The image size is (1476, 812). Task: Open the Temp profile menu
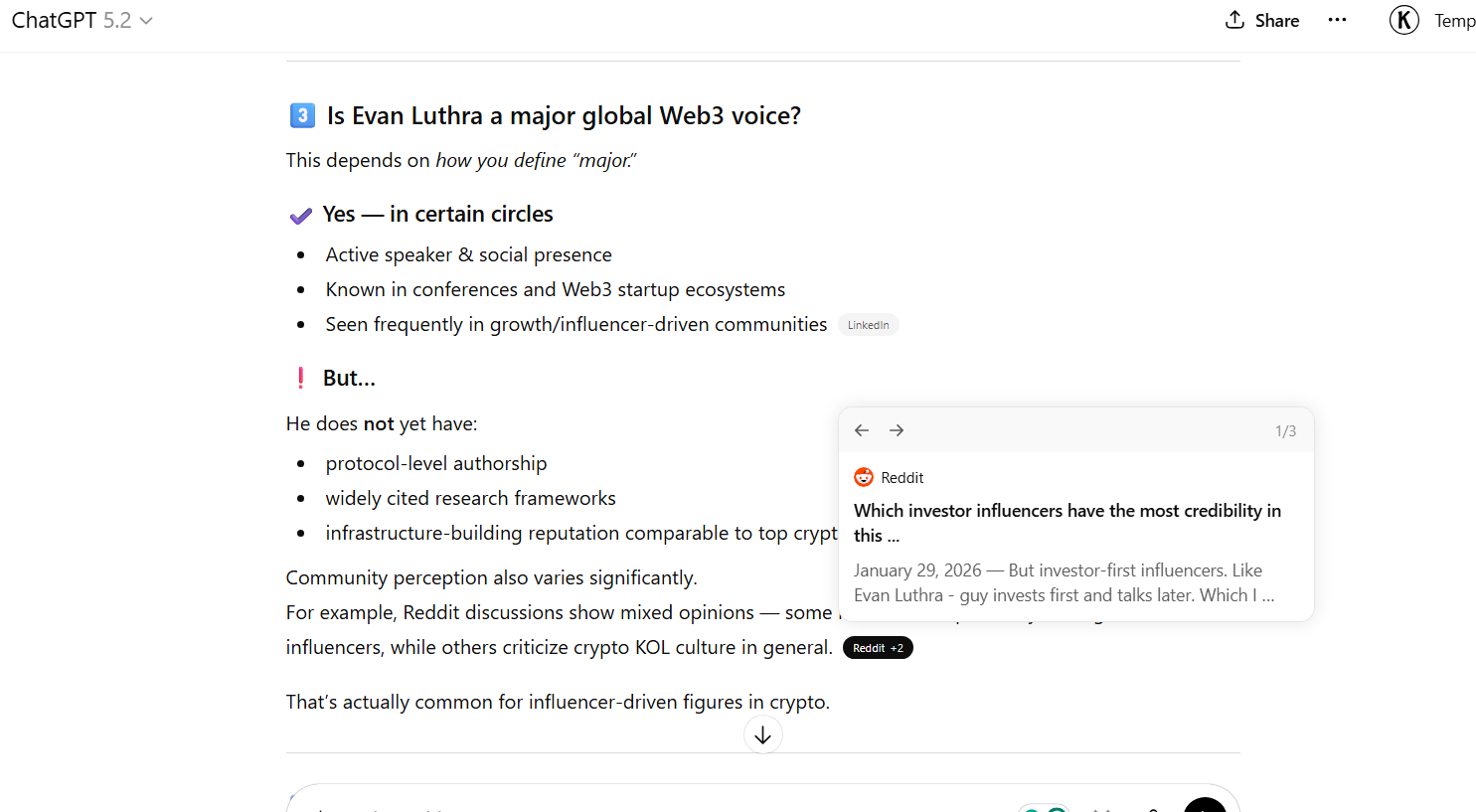click(1454, 20)
